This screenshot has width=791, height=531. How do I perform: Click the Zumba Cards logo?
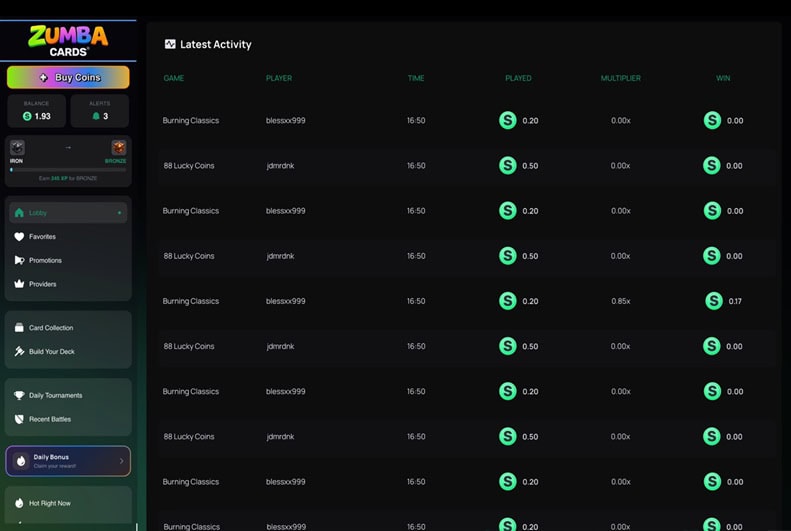(x=68, y=40)
